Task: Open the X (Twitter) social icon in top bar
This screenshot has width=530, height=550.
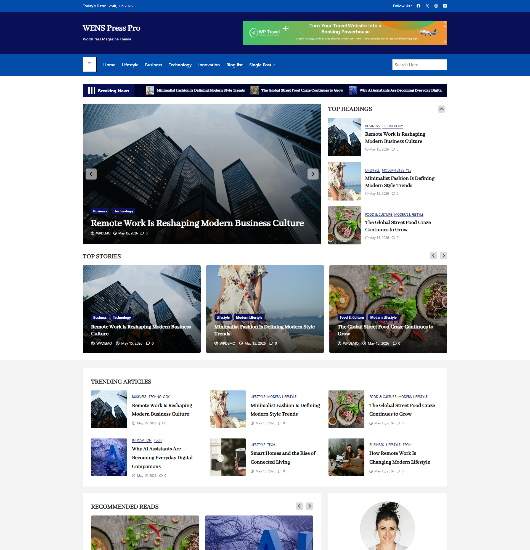Action: pyautogui.click(x=427, y=6)
